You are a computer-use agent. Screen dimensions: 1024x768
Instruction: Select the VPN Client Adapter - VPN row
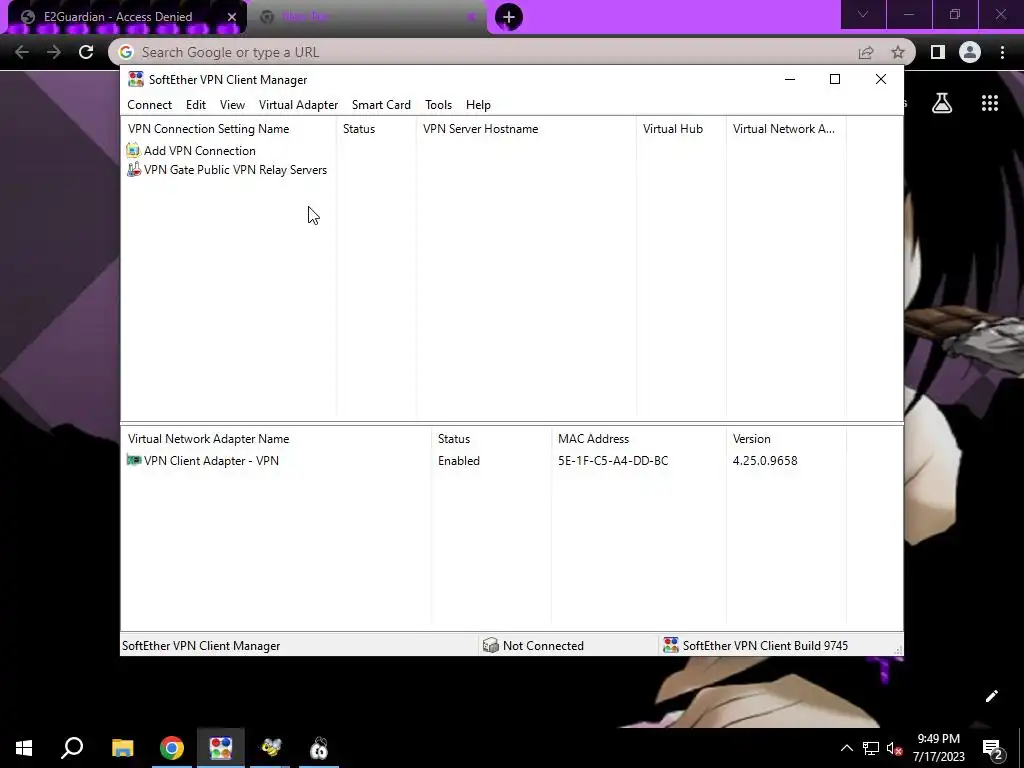[x=483, y=460]
